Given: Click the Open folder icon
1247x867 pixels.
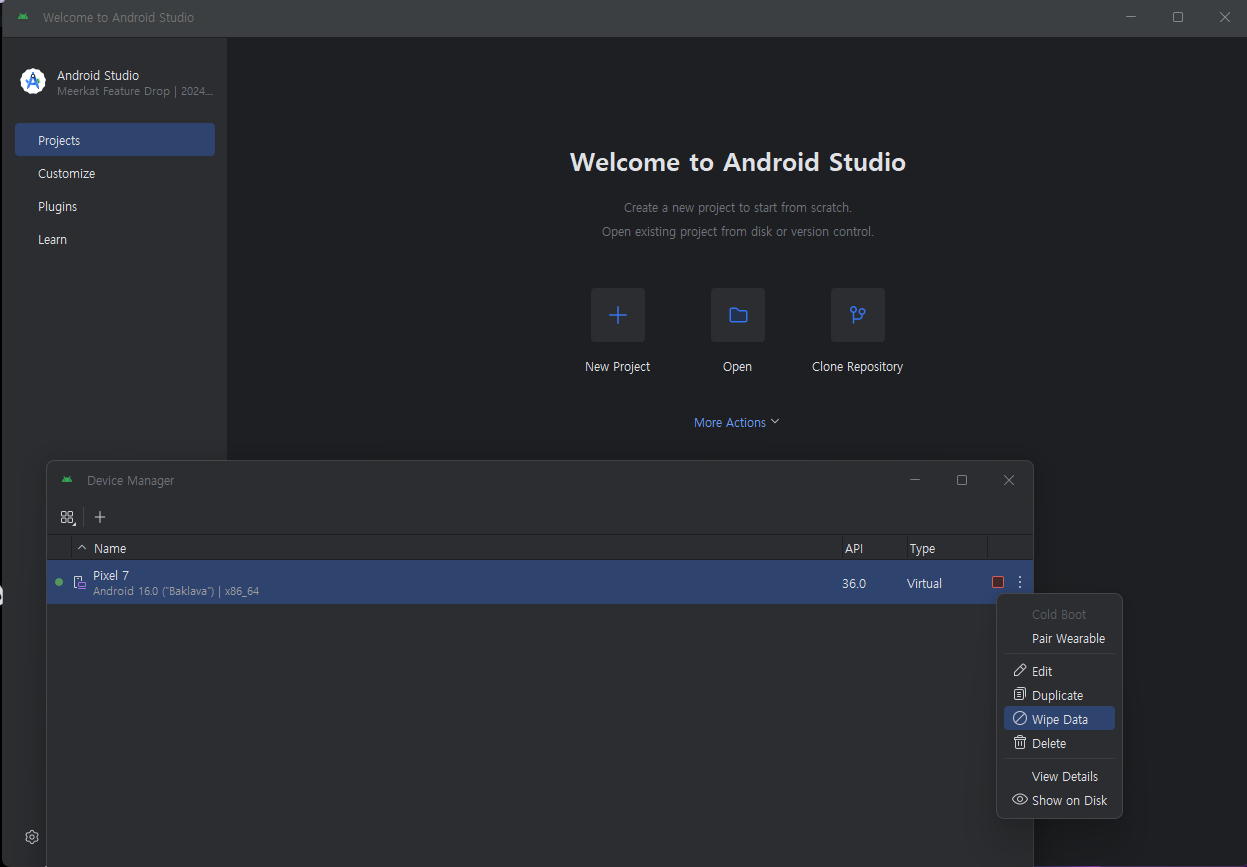Looking at the screenshot, I should tap(738, 315).
